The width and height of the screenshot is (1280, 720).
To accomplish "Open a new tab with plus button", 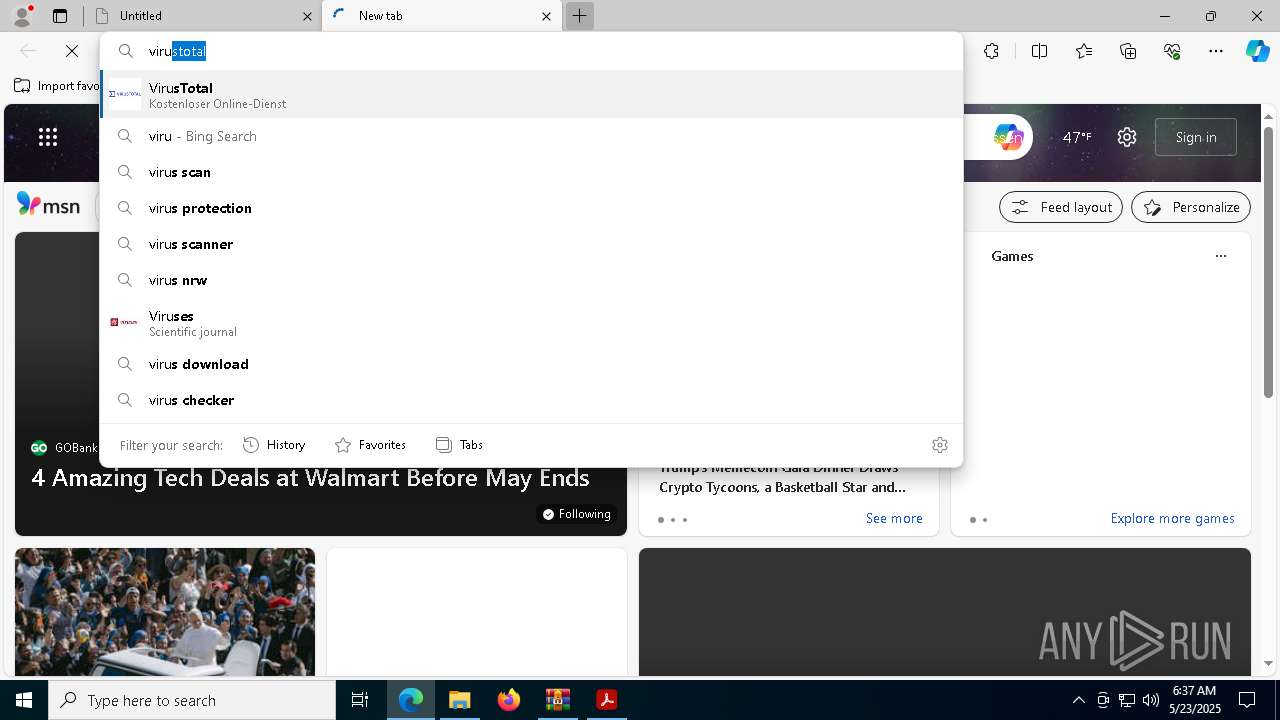I will (x=579, y=16).
